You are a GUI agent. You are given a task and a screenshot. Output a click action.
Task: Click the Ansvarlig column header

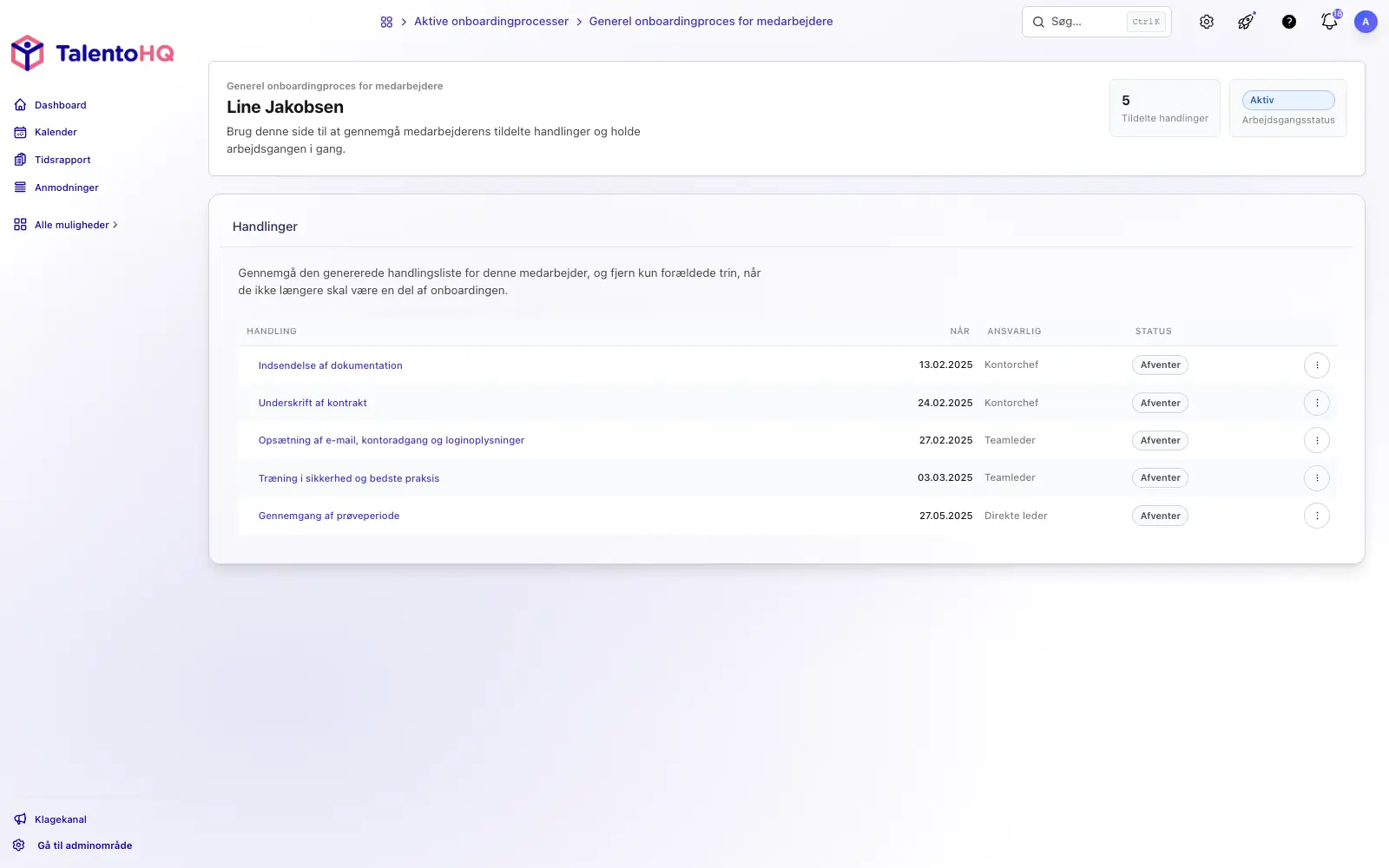pyautogui.click(x=1014, y=332)
